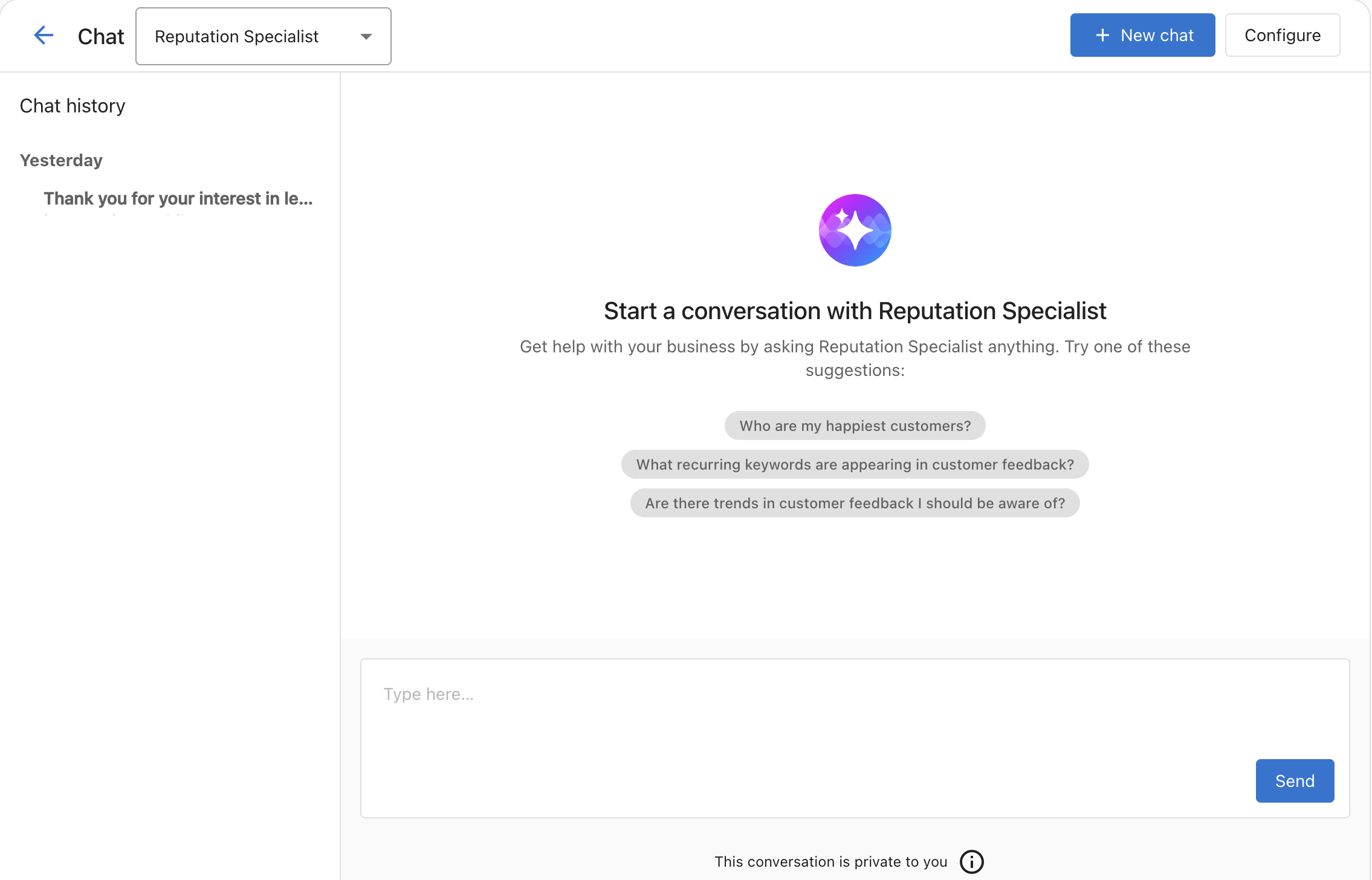Click the Chat history heading
Image resolution: width=1372 pixels, height=880 pixels.
tap(72, 105)
